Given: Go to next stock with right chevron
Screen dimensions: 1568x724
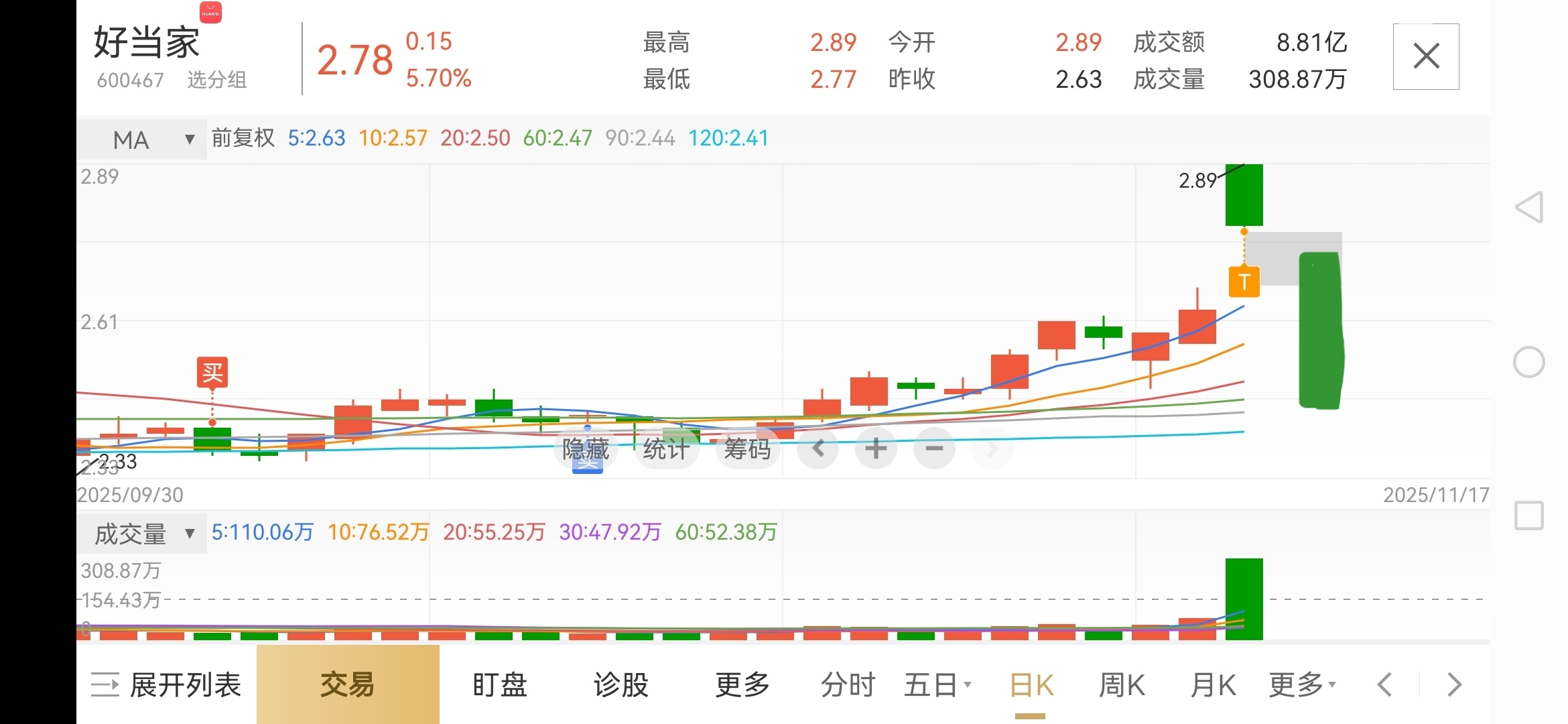Looking at the screenshot, I should [x=1454, y=685].
